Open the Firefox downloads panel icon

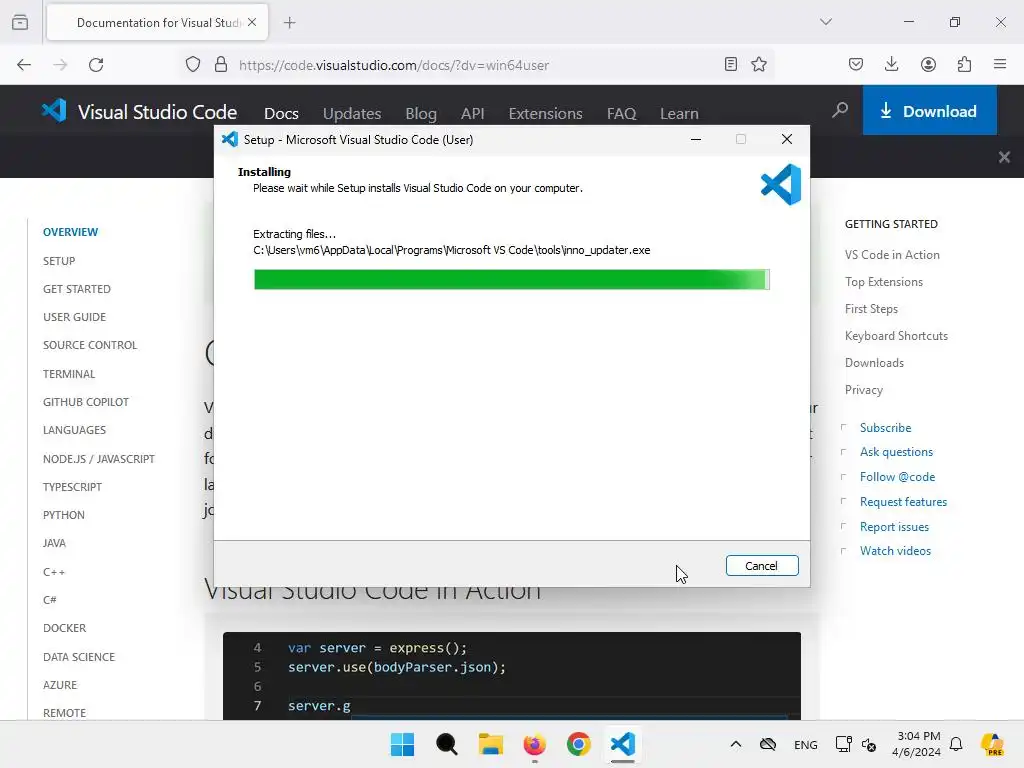pyautogui.click(x=891, y=64)
